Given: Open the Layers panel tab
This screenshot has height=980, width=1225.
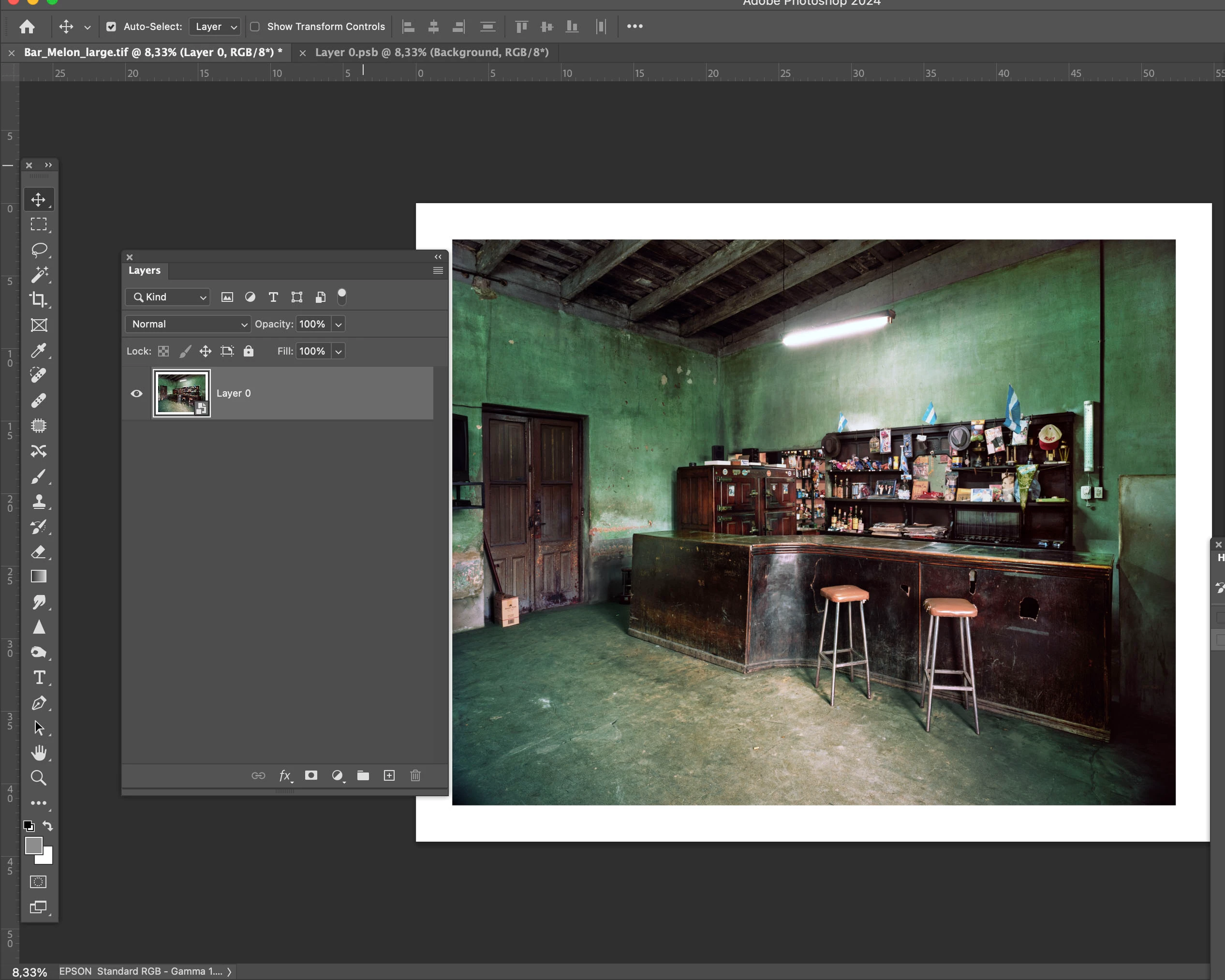Looking at the screenshot, I should coord(144,270).
